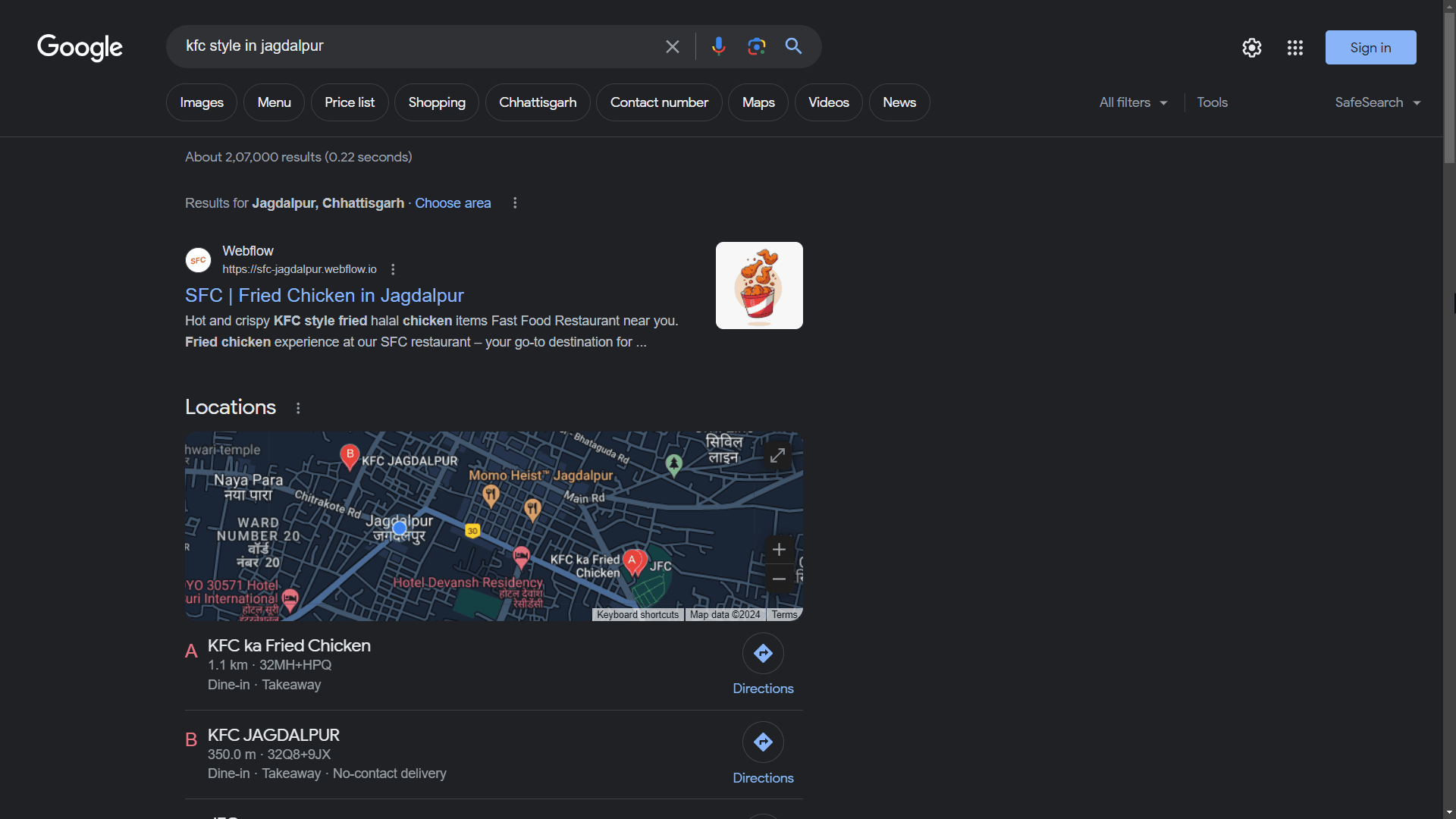Open quick settings gear
1456x819 pixels.
point(1251,48)
